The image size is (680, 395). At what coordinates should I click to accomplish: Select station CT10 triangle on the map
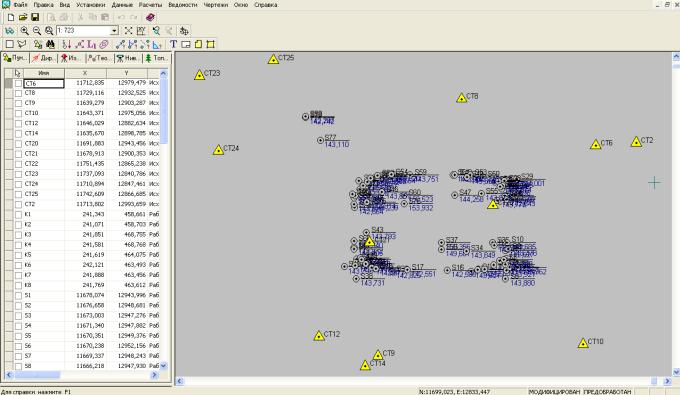click(583, 343)
